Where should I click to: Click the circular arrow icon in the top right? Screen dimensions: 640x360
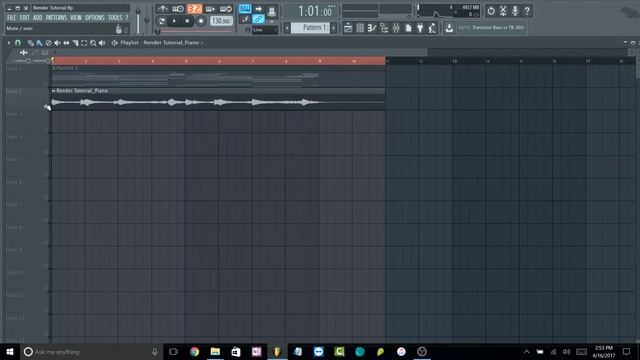491,11
